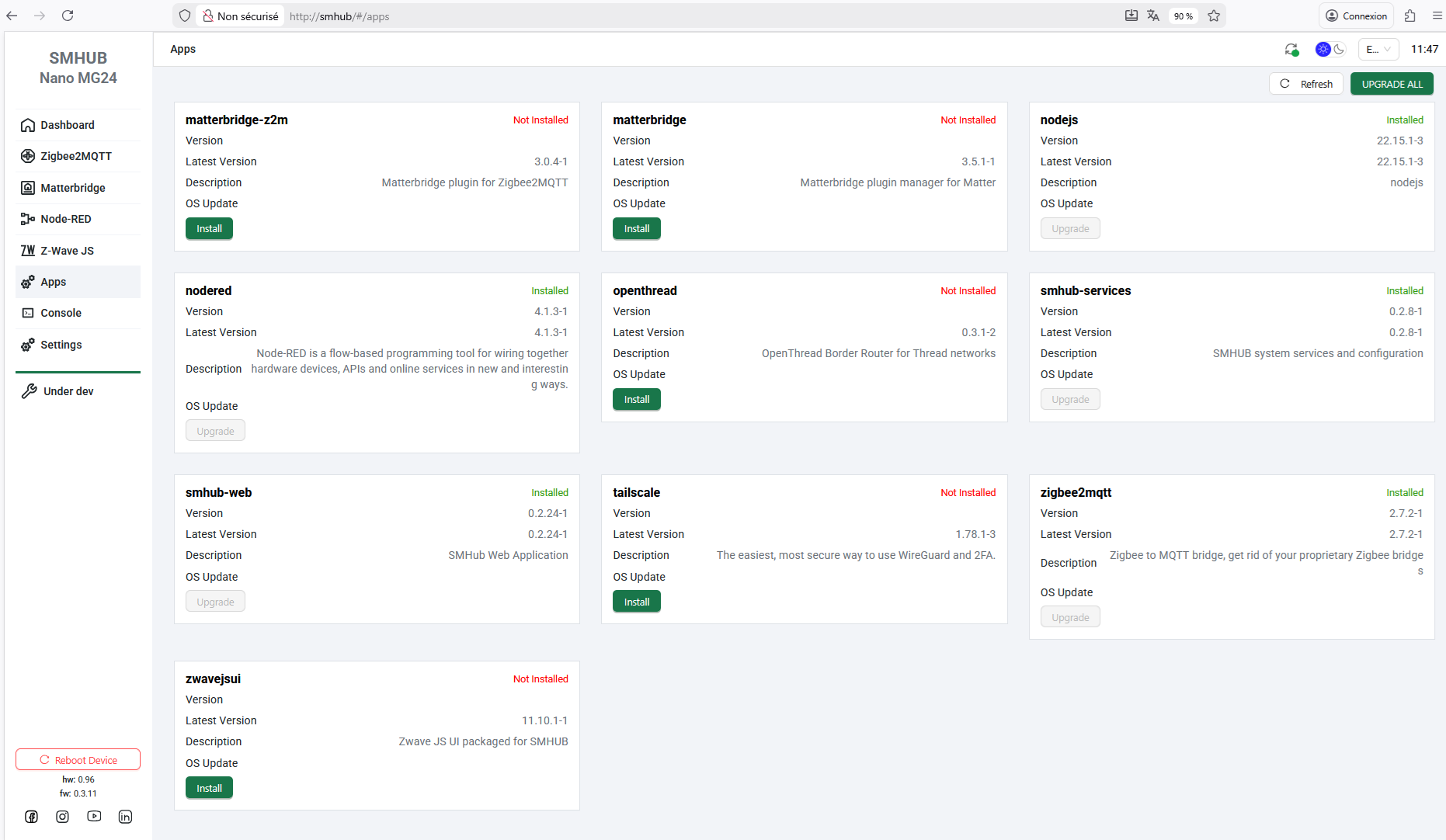Click the browser forward arrow
The image size is (1446, 840).
tap(40, 16)
